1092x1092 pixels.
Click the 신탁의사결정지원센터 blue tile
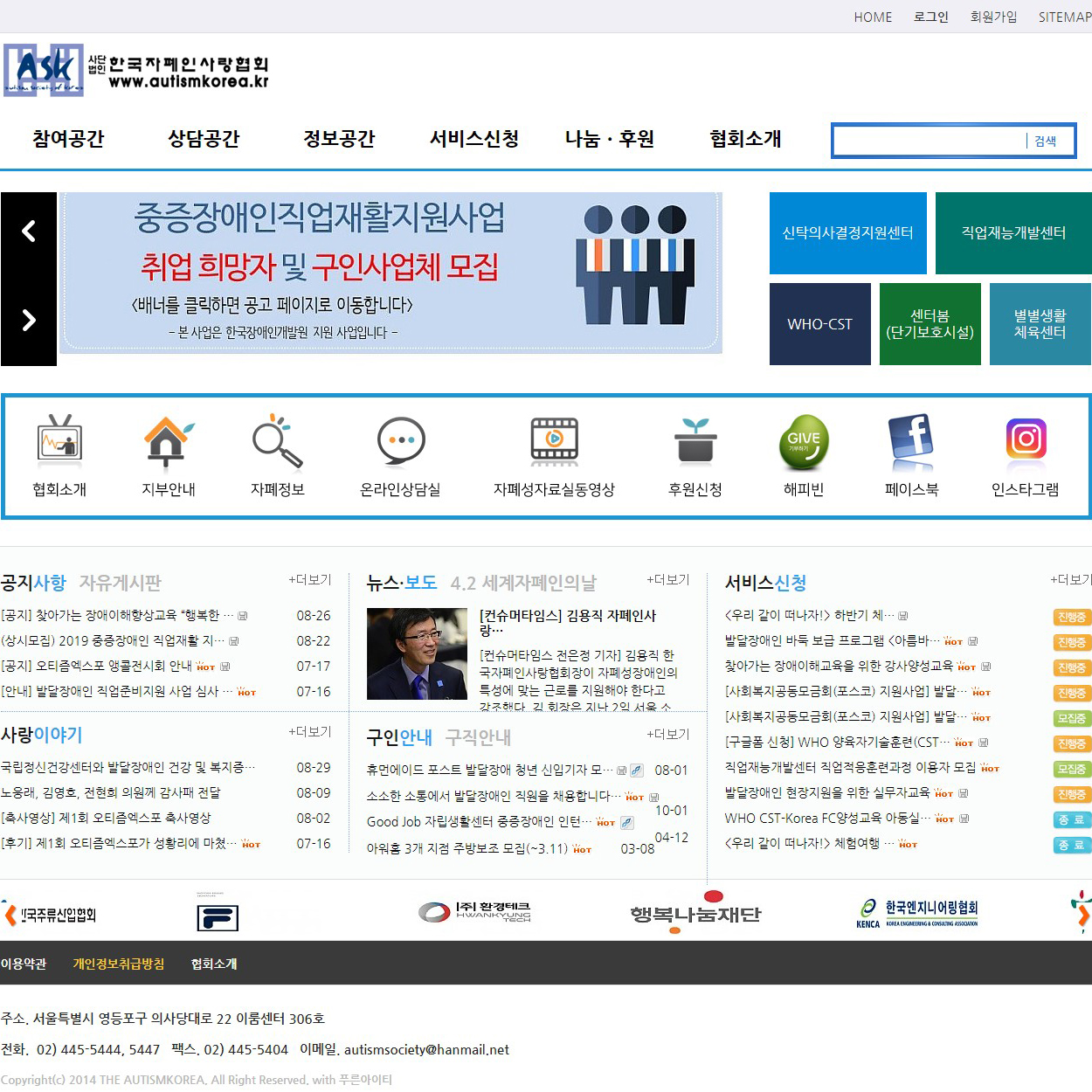[847, 233]
